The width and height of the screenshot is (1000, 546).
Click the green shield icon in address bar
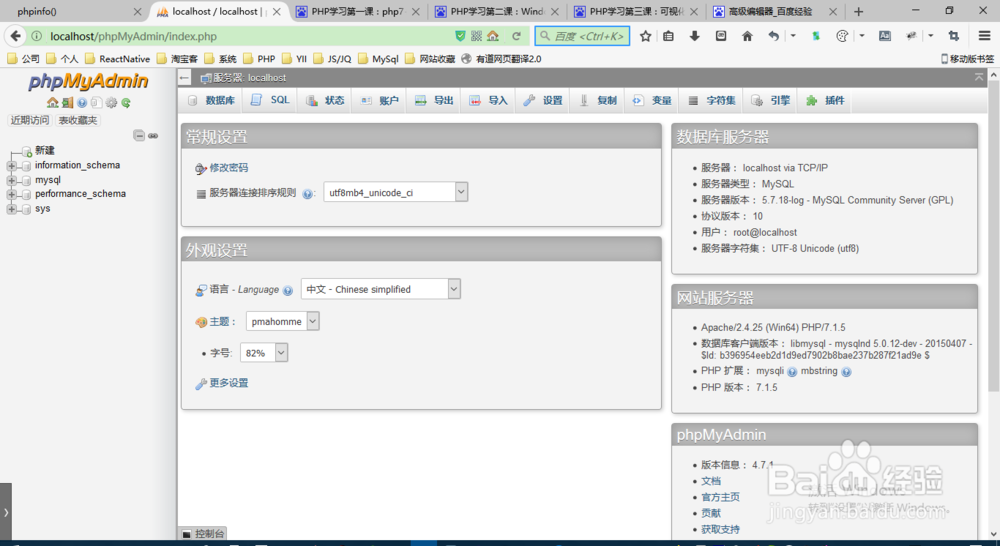460,36
